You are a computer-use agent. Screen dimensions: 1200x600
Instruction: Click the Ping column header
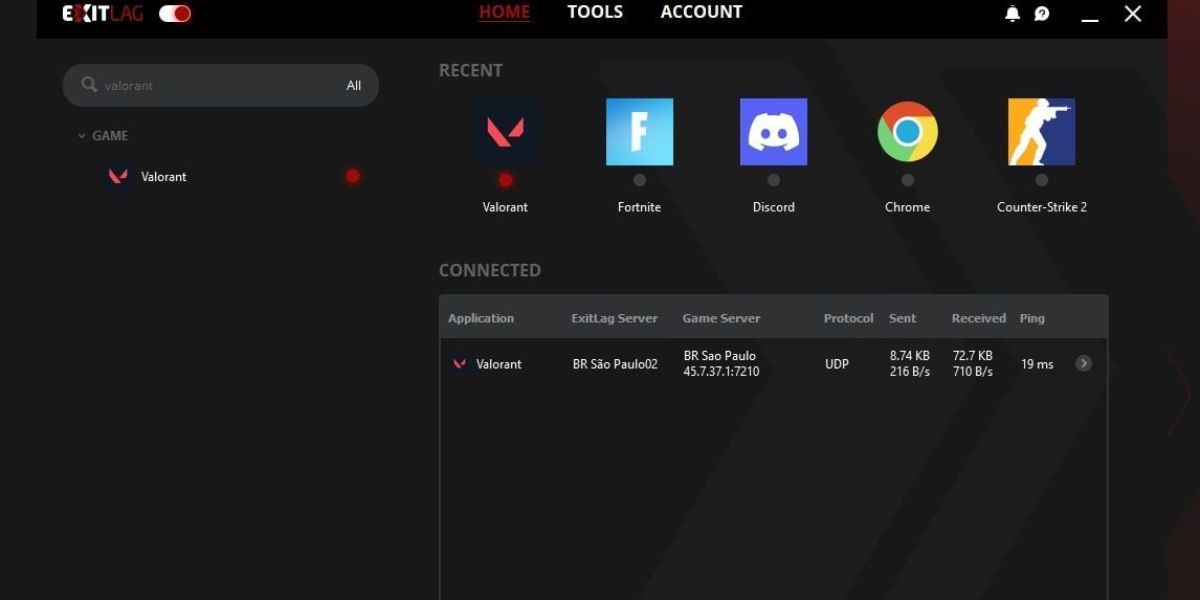[1032, 318]
